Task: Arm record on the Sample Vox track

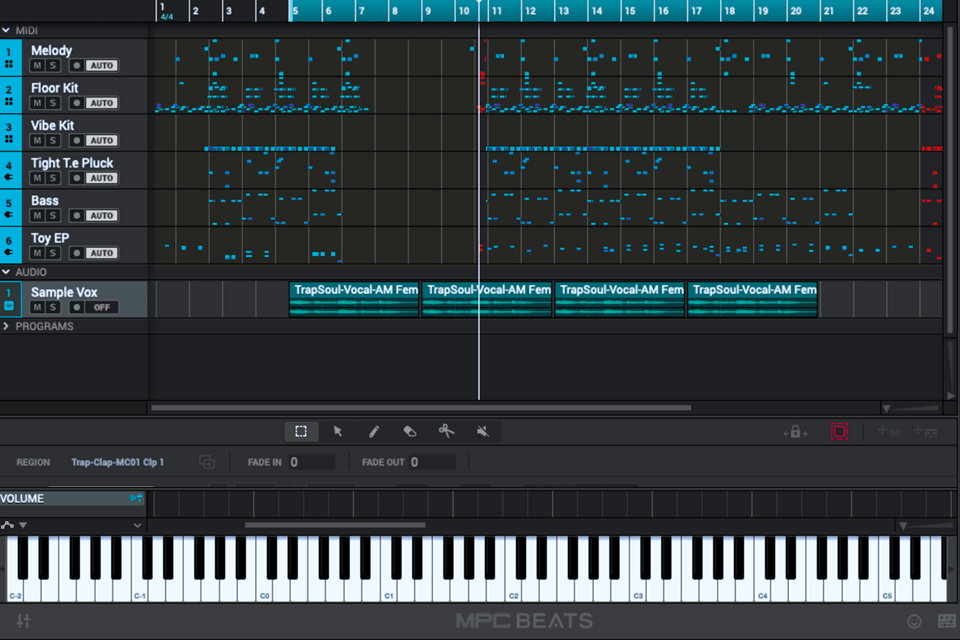Action: 77,307
